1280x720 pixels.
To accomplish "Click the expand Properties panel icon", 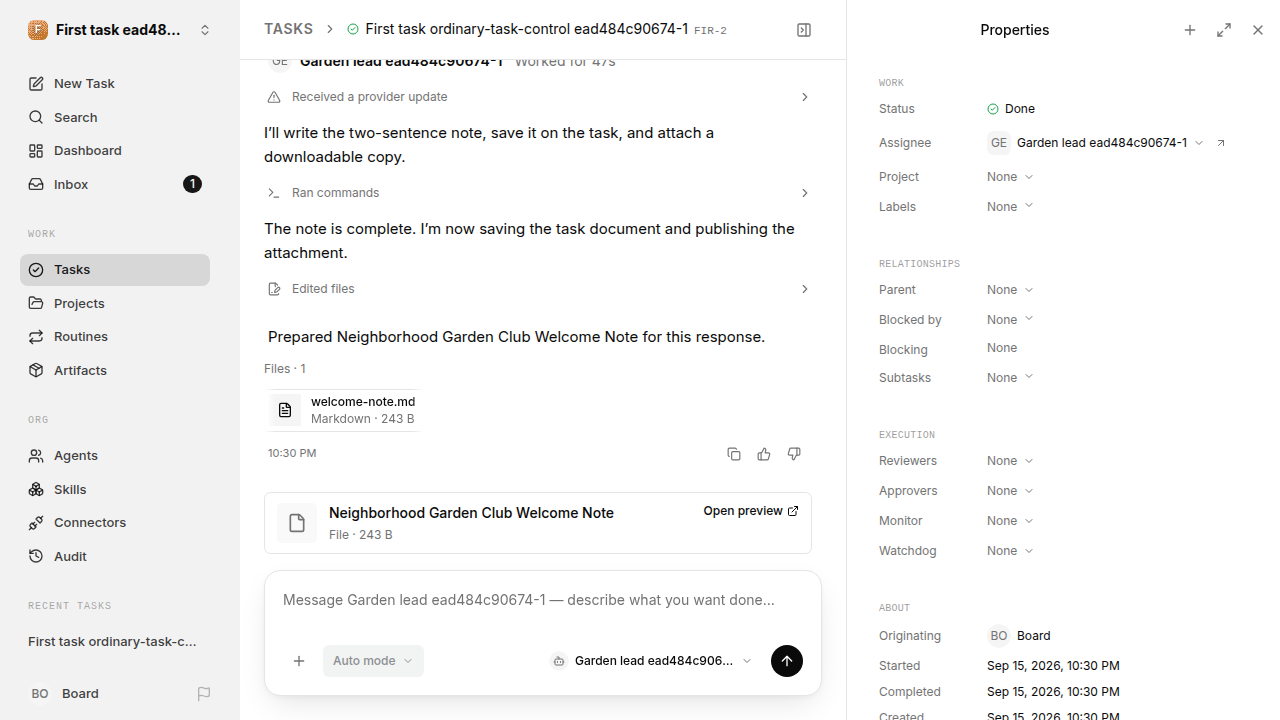I will tap(1224, 30).
